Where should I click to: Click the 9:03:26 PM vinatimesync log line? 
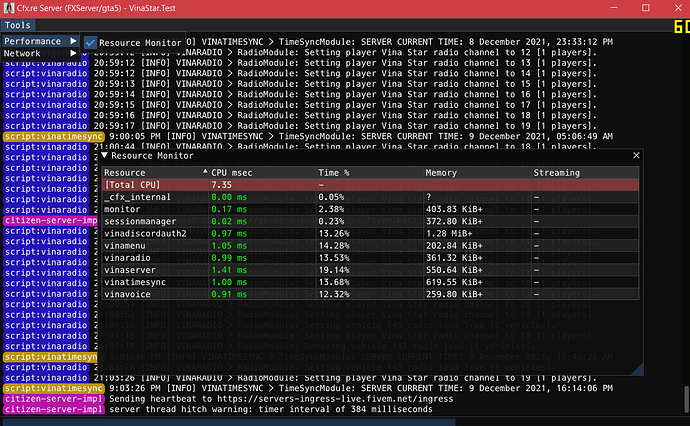tap(361, 388)
